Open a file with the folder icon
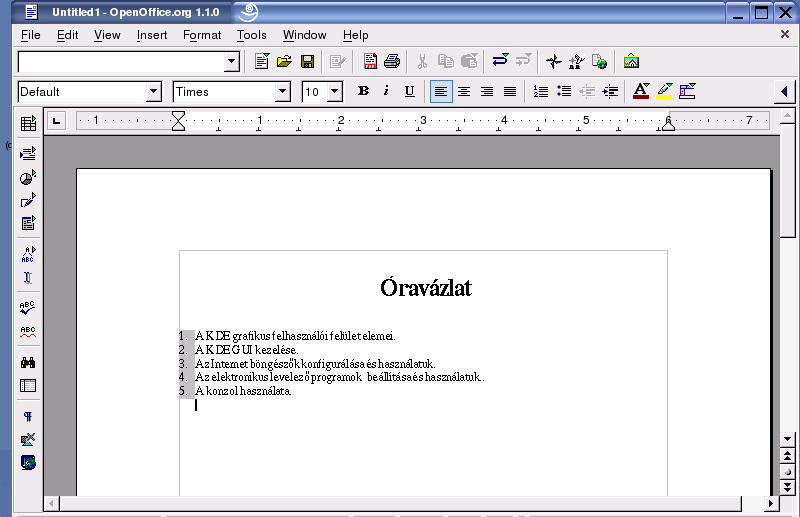800x517 pixels. click(284, 61)
